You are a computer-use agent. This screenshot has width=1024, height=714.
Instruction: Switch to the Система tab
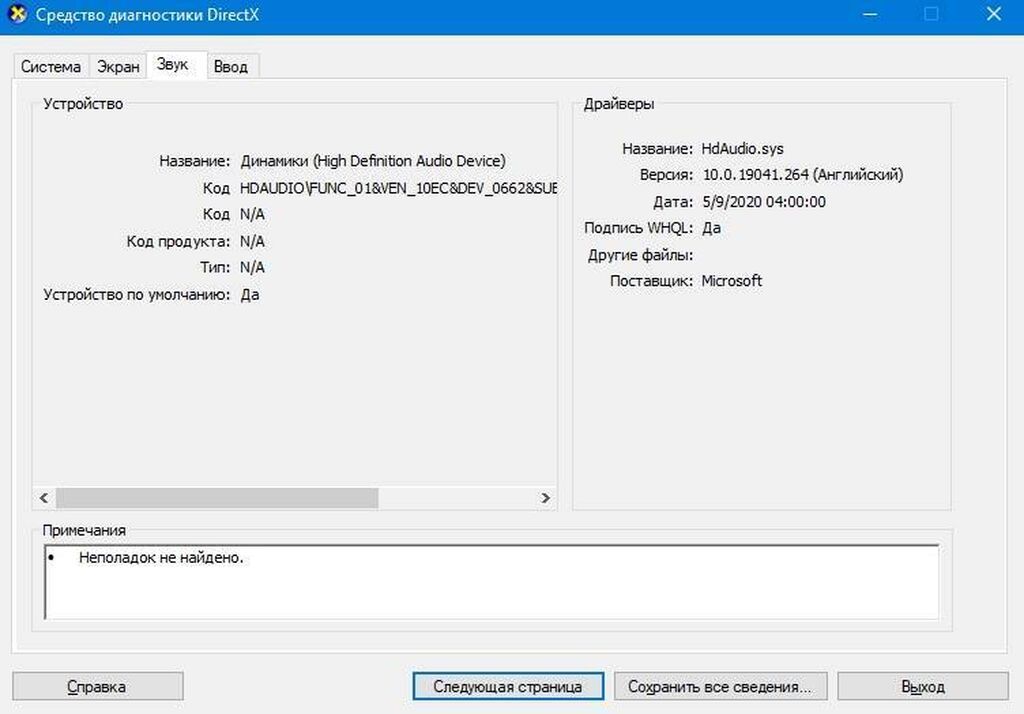[x=51, y=67]
